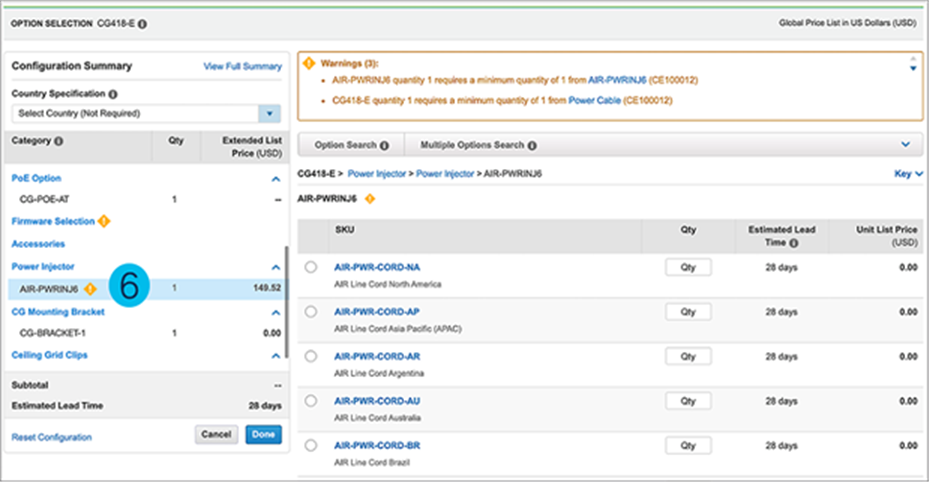The height and width of the screenshot is (482, 929).
Task: Select the CG-POE-AT summary row
Action: click(146, 200)
